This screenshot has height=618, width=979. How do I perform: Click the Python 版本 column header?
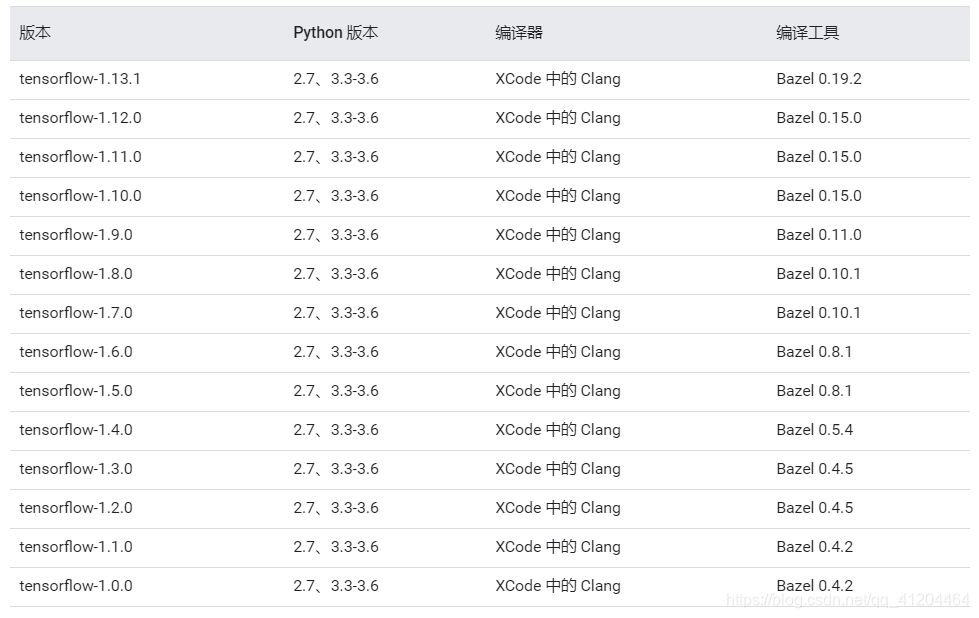[x=336, y=32]
